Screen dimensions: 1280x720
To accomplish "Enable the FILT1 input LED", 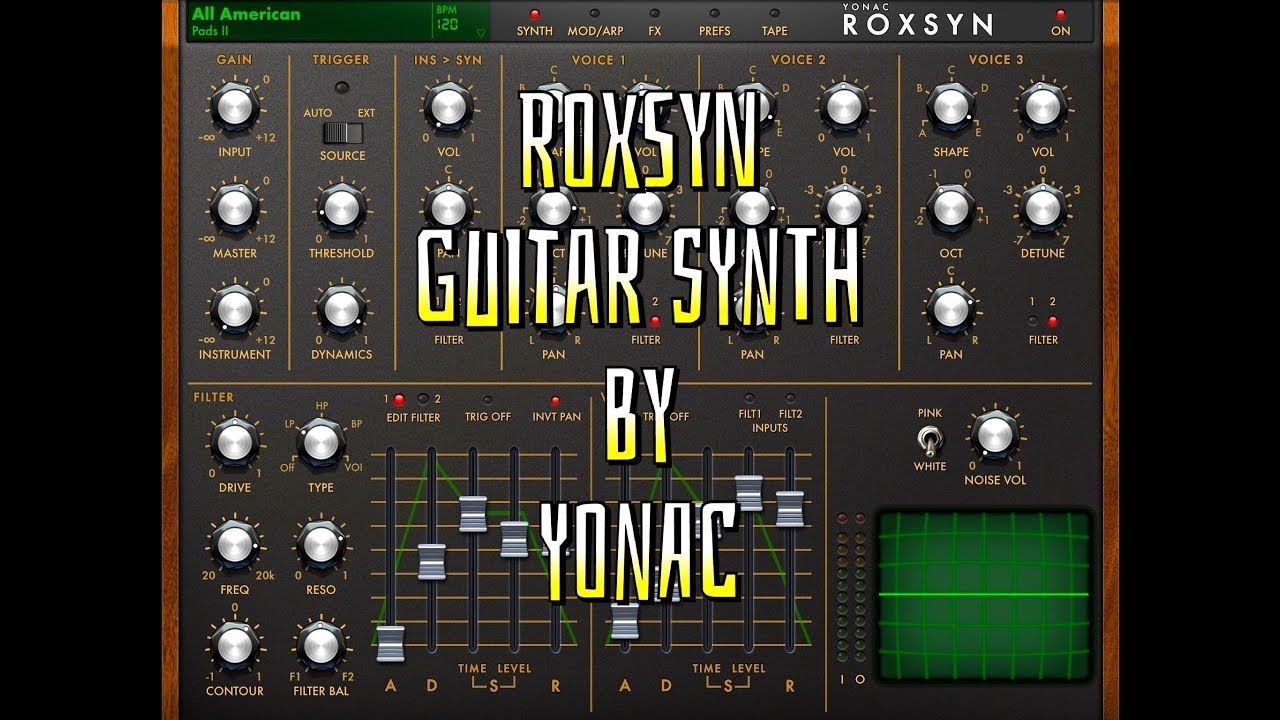I will tap(750, 398).
